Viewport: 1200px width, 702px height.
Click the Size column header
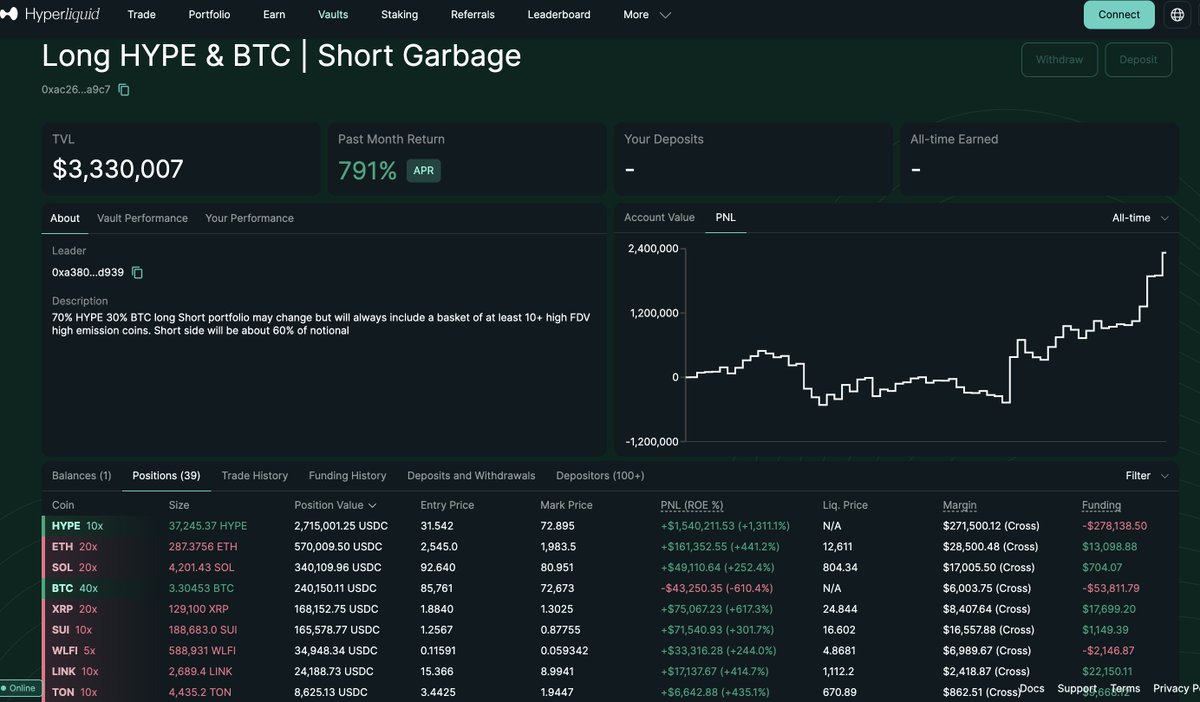click(x=178, y=505)
